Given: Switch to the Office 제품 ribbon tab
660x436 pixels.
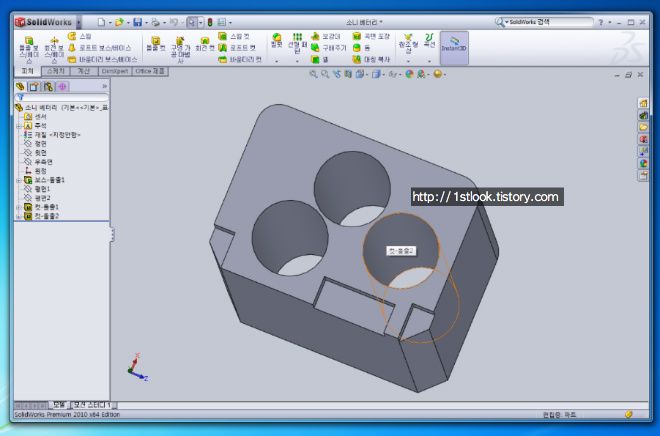Looking at the screenshot, I should pos(150,71).
